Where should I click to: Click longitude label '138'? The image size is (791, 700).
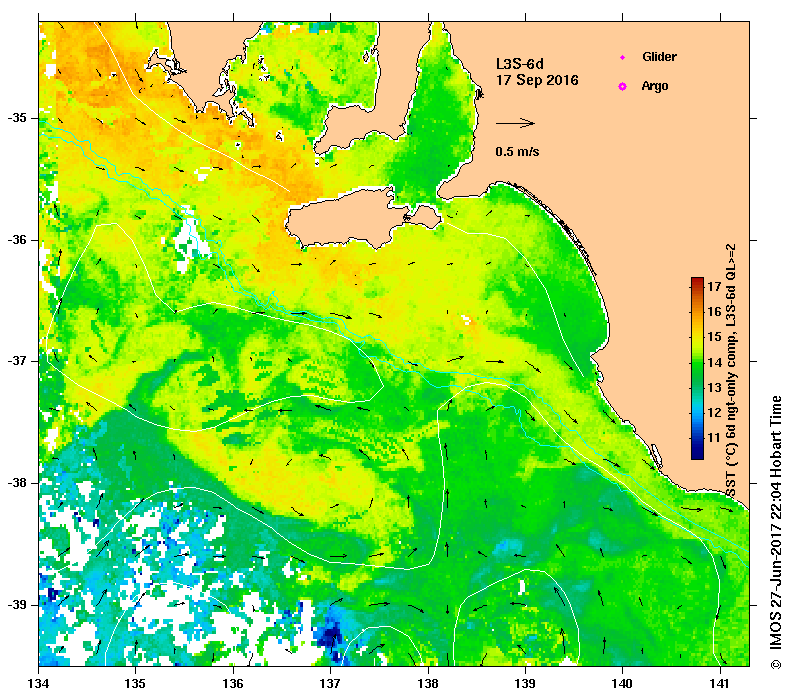[x=428, y=684]
